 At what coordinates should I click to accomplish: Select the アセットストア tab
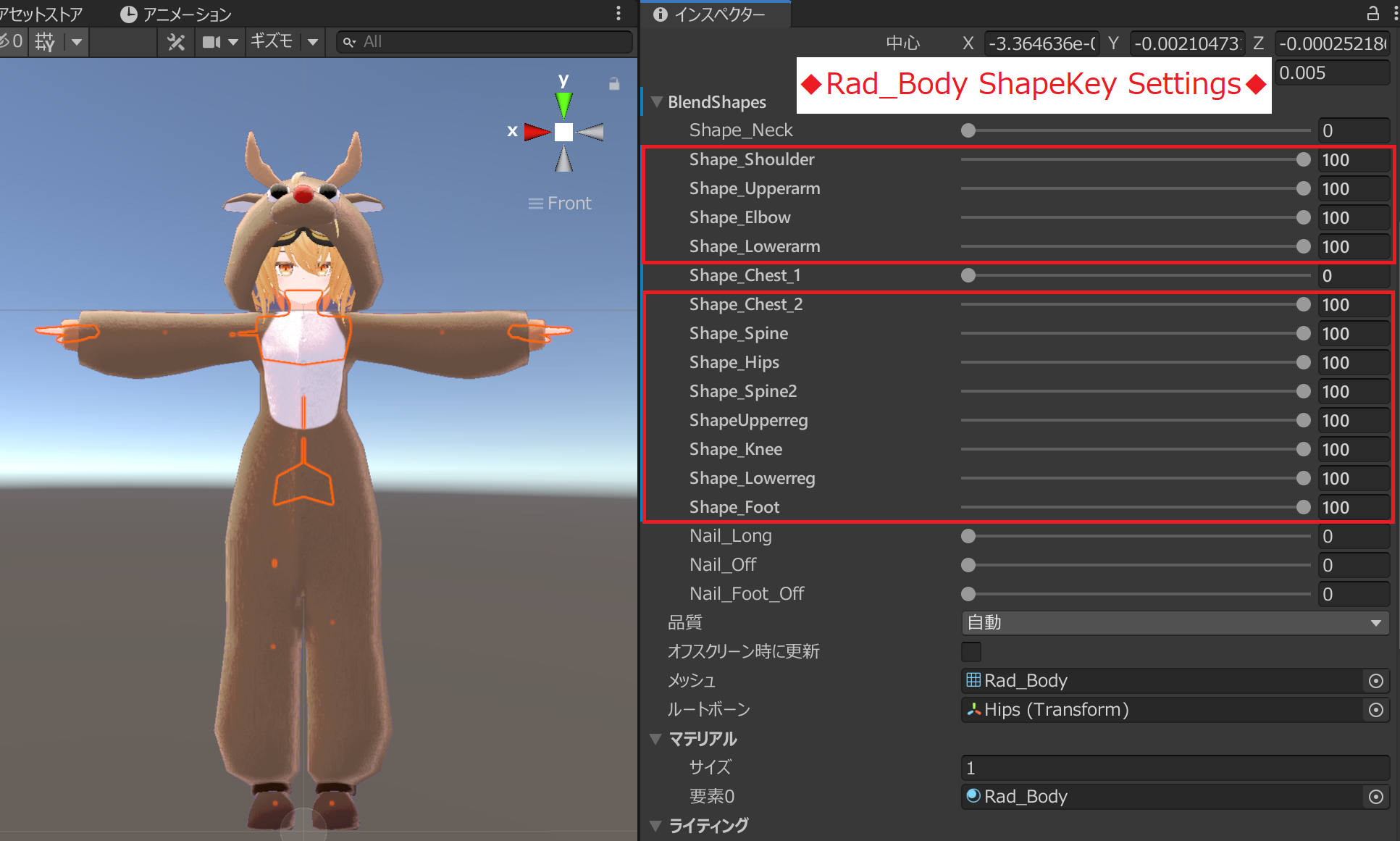tap(40, 13)
